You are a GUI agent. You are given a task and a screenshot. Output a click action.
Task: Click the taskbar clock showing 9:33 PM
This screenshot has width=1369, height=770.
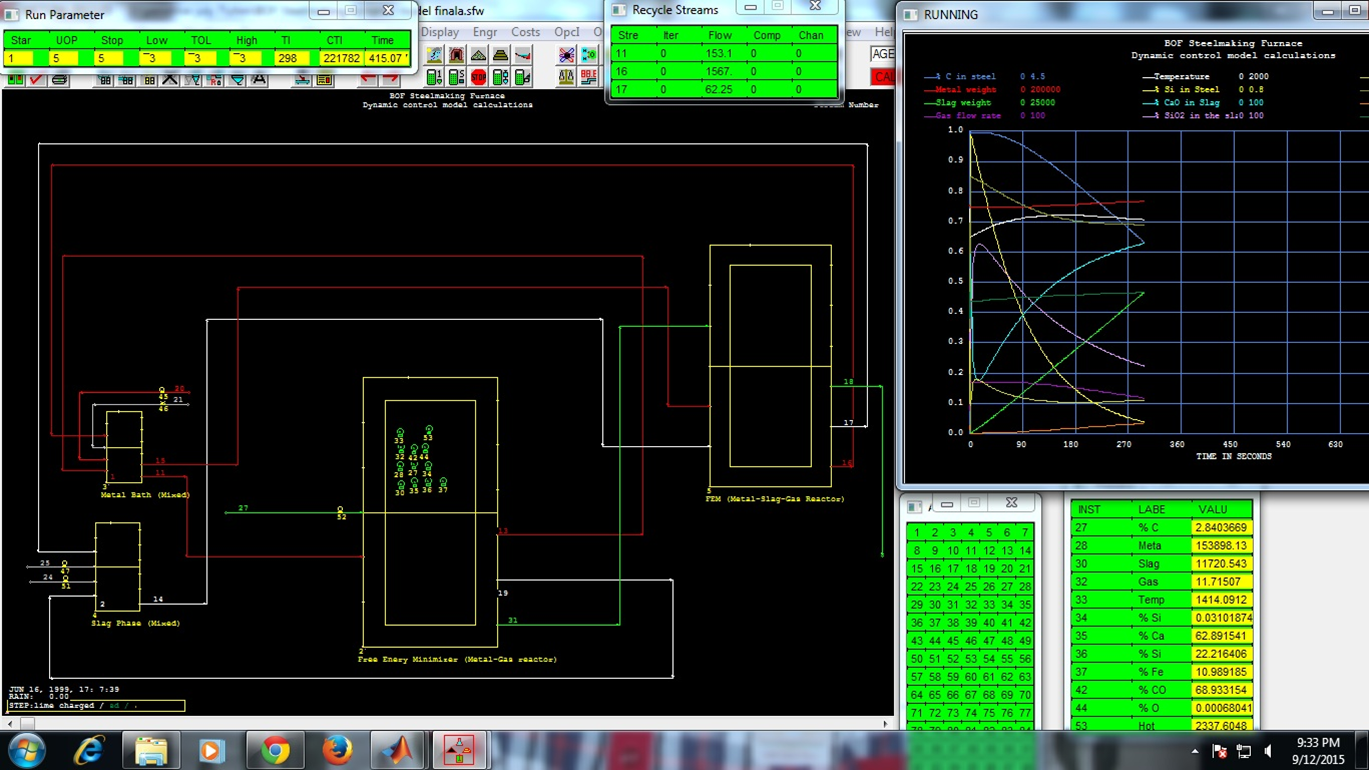(x=1317, y=751)
